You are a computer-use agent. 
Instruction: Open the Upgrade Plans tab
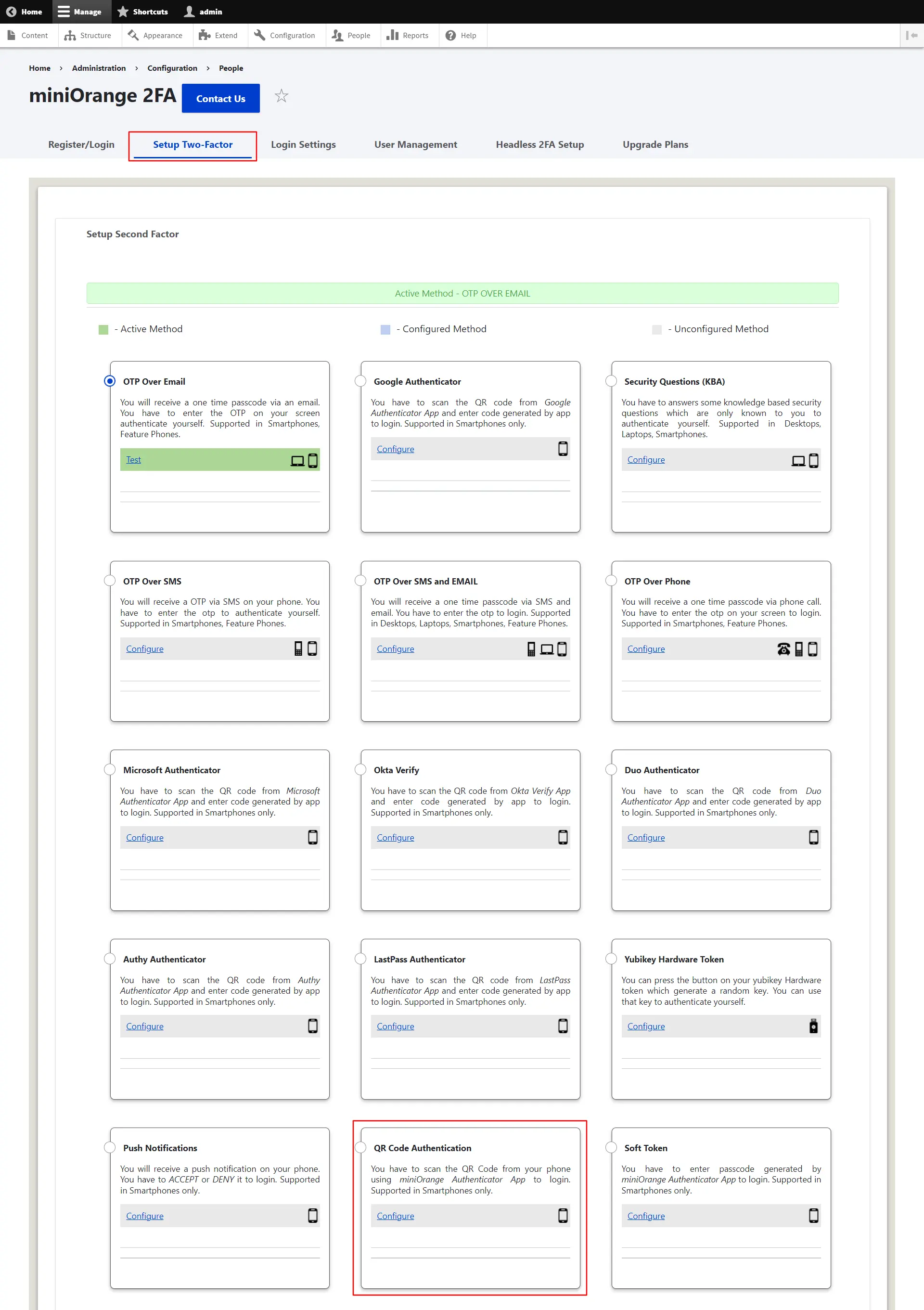[x=655, y=144]
